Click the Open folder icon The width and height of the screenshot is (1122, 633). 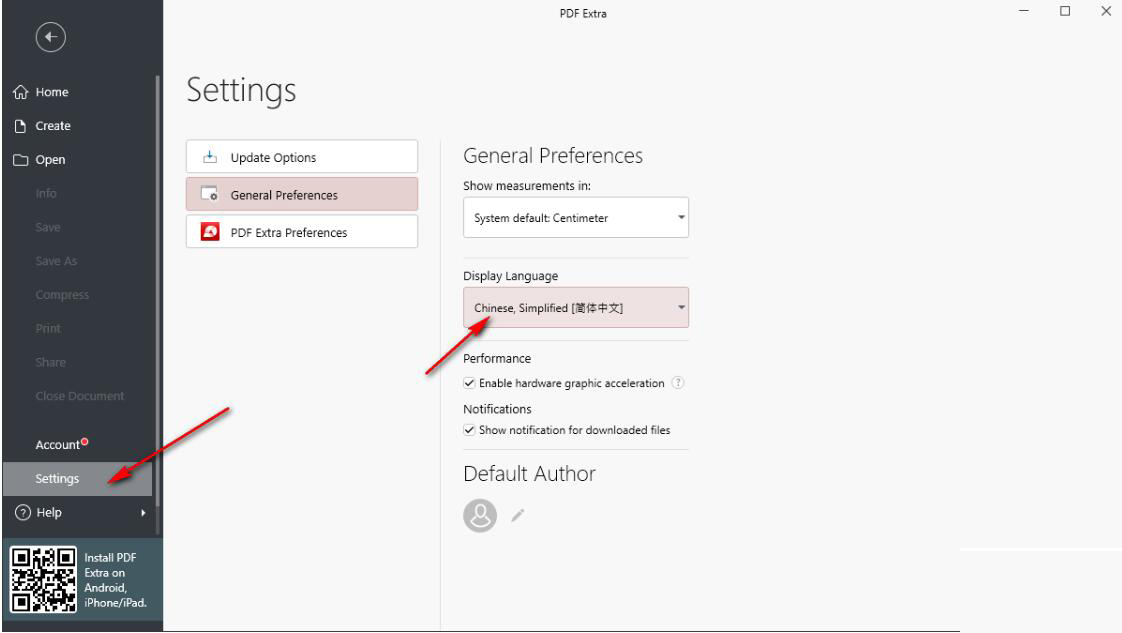tap(21, 160)
